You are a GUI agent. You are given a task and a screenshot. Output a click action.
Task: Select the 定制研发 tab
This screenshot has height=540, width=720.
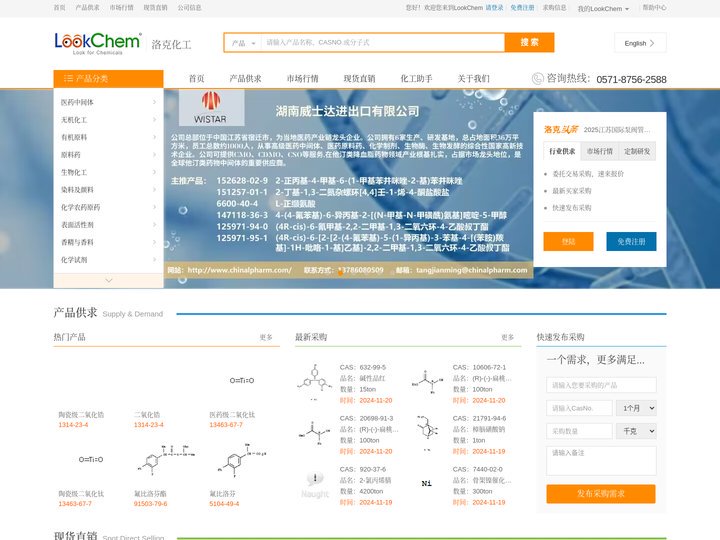[x=637, y=151]
